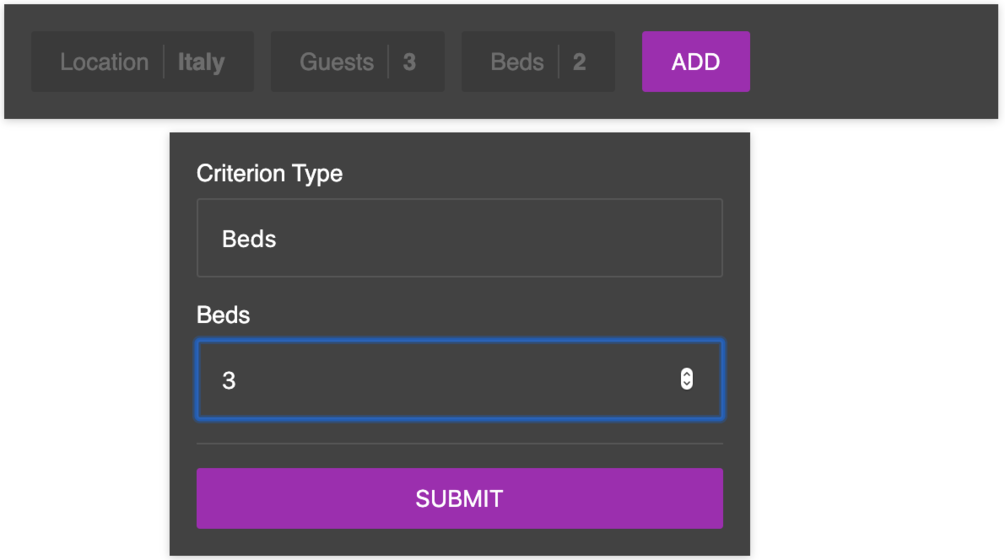Viewport: 1005px width, 560px height.
Task: Click the beds count value 2
Action: point(579,62)
